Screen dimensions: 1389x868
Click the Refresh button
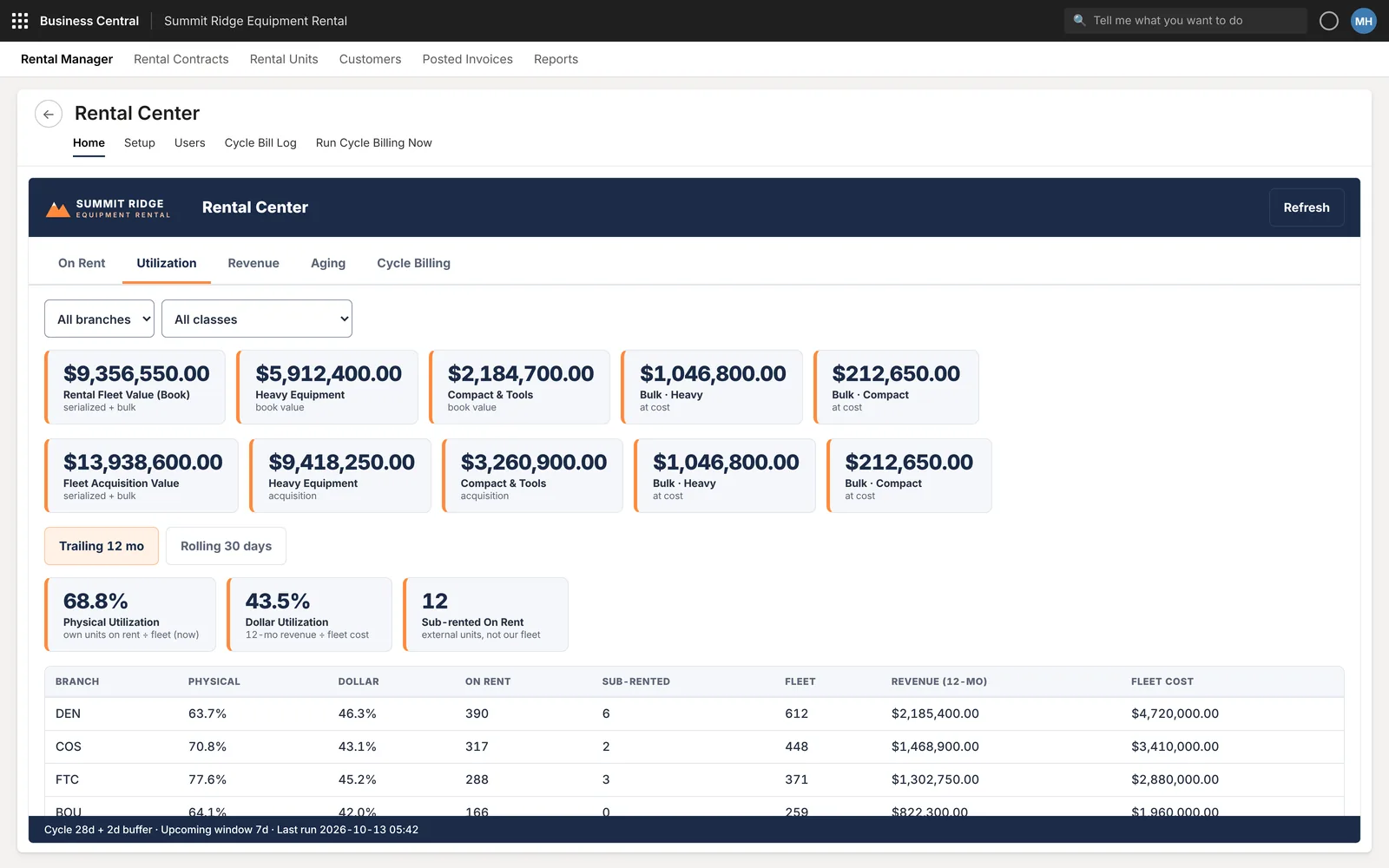[x=1307, y=207]
